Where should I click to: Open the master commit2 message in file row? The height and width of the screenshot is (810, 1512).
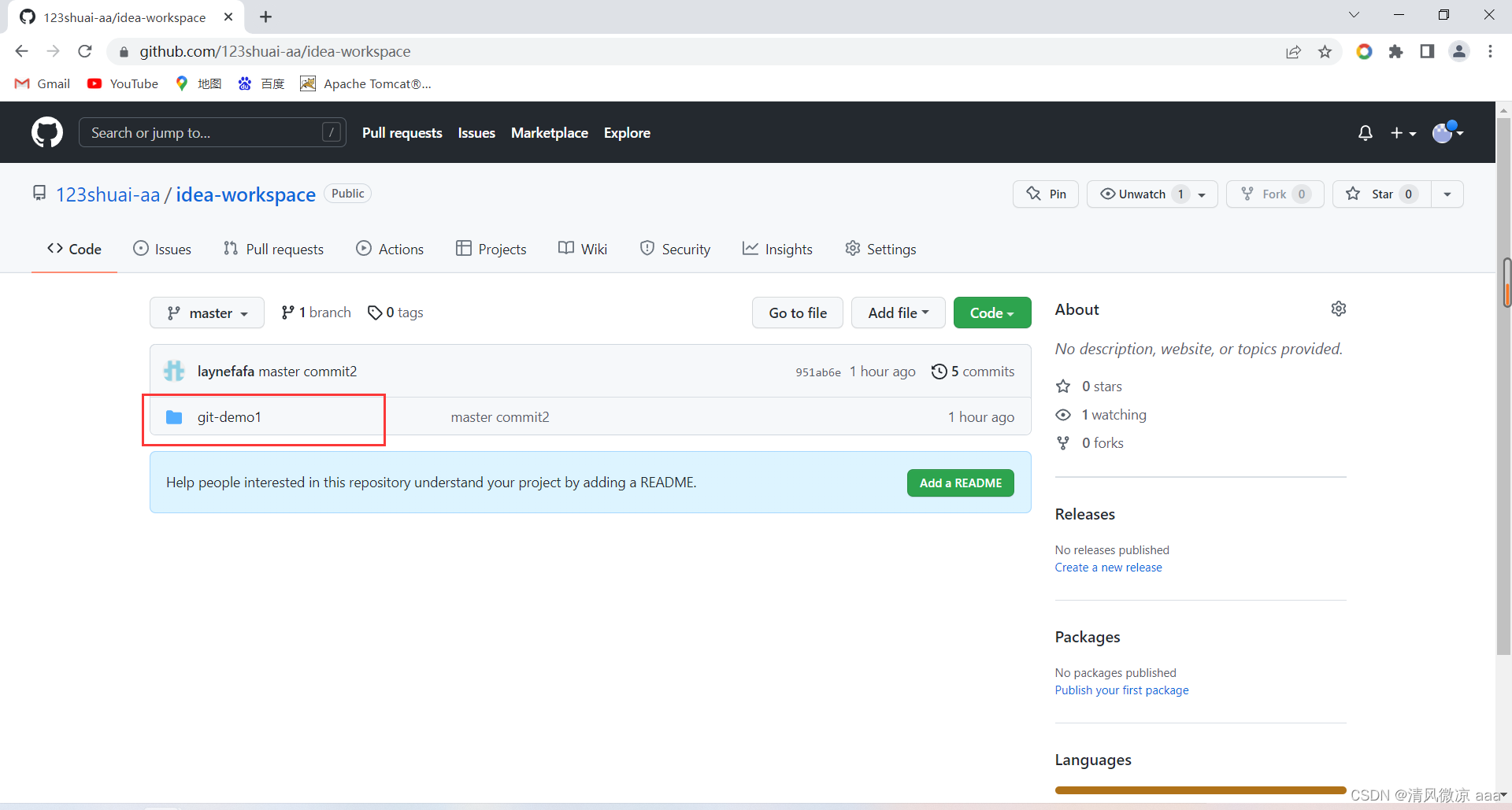(x=500, y=417)
